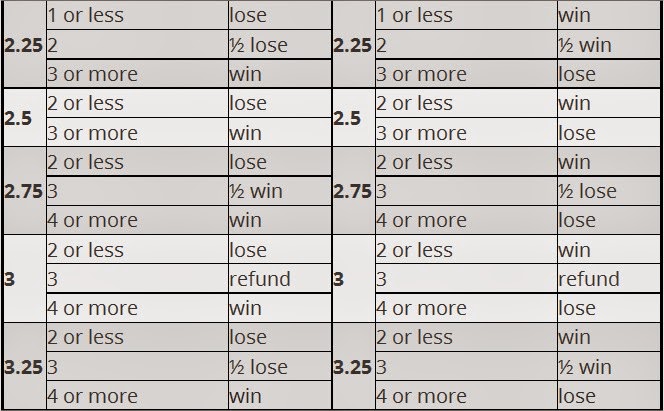
Task: Click "½ win" in right table's 3.25 row
Action: (585, 367)
